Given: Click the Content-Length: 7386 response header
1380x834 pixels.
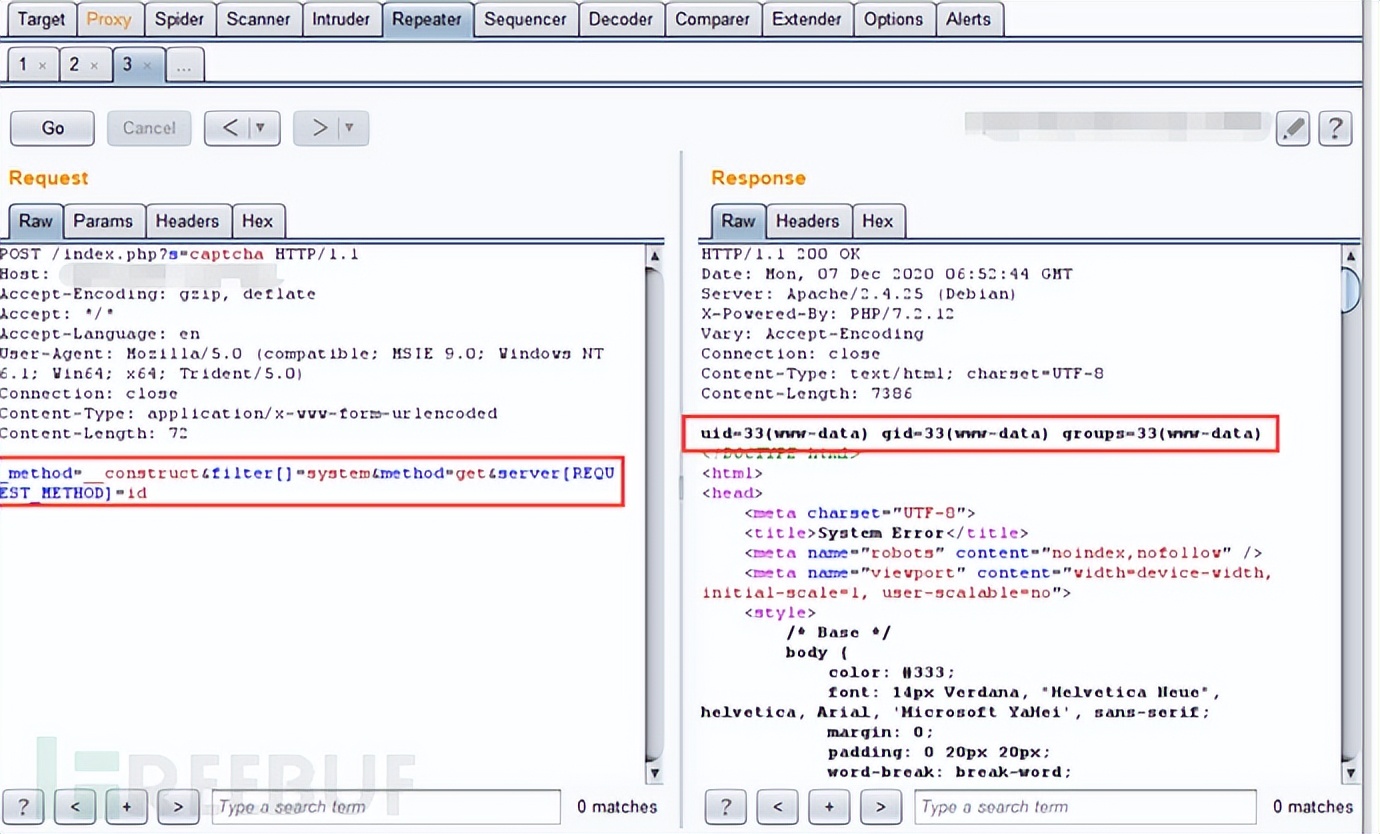Looking at the screenshot, I should (807, 393).
